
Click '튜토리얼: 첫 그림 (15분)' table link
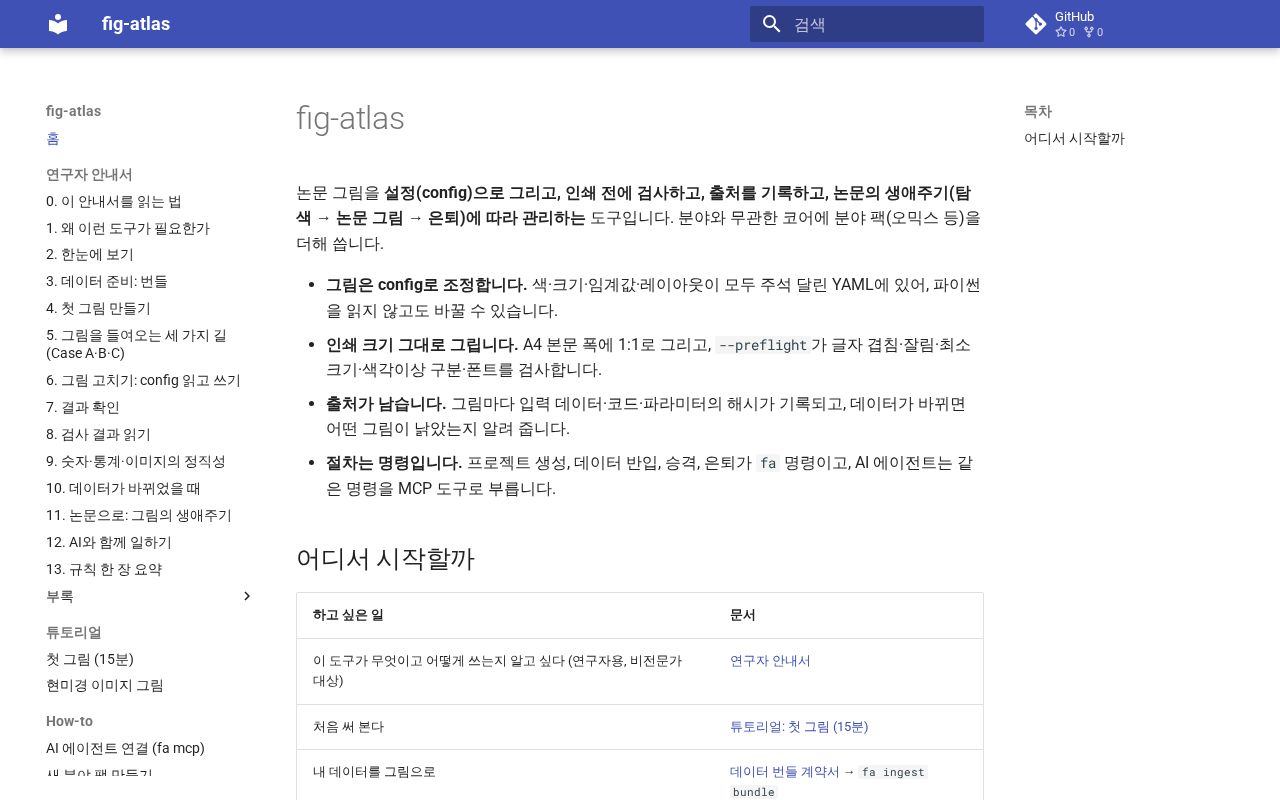[x=799, y=727]
